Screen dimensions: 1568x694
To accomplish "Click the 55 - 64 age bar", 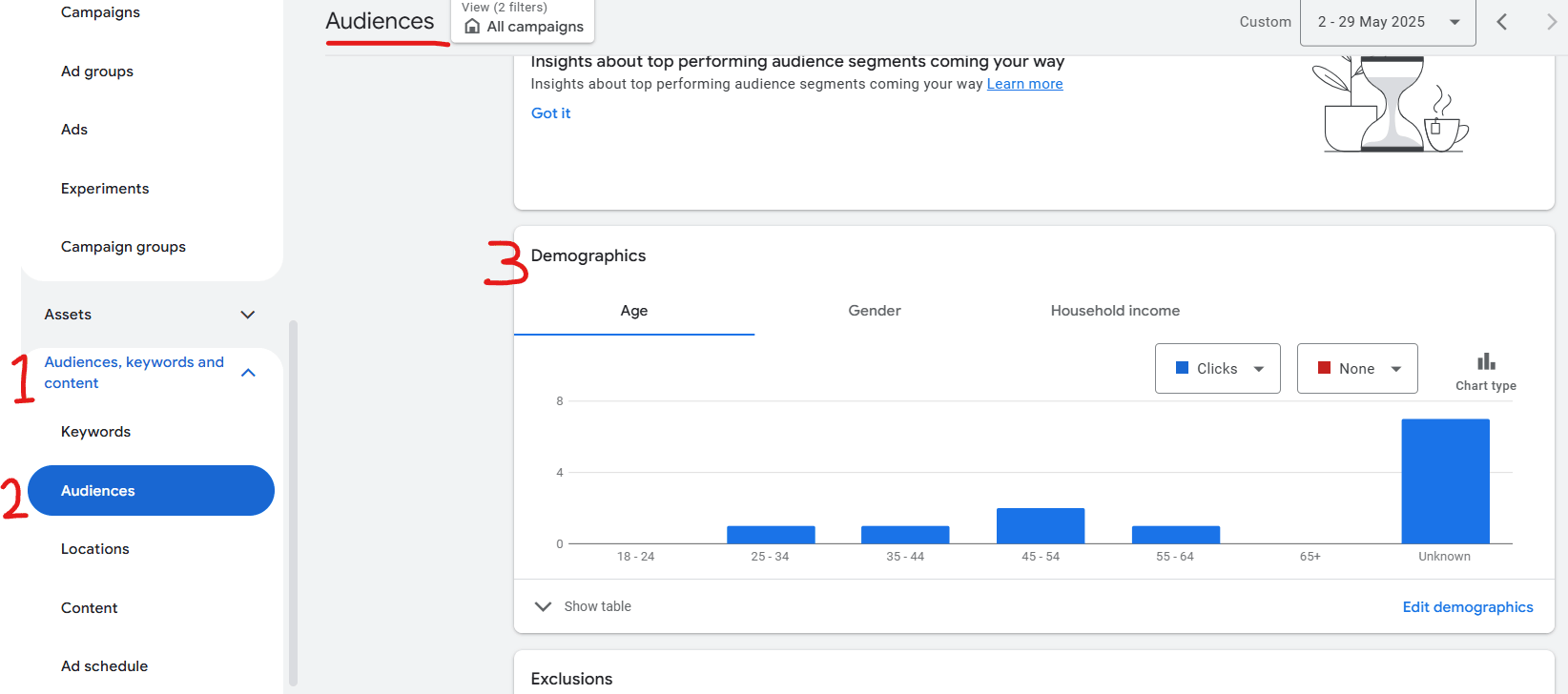I will pos(1176,535).
